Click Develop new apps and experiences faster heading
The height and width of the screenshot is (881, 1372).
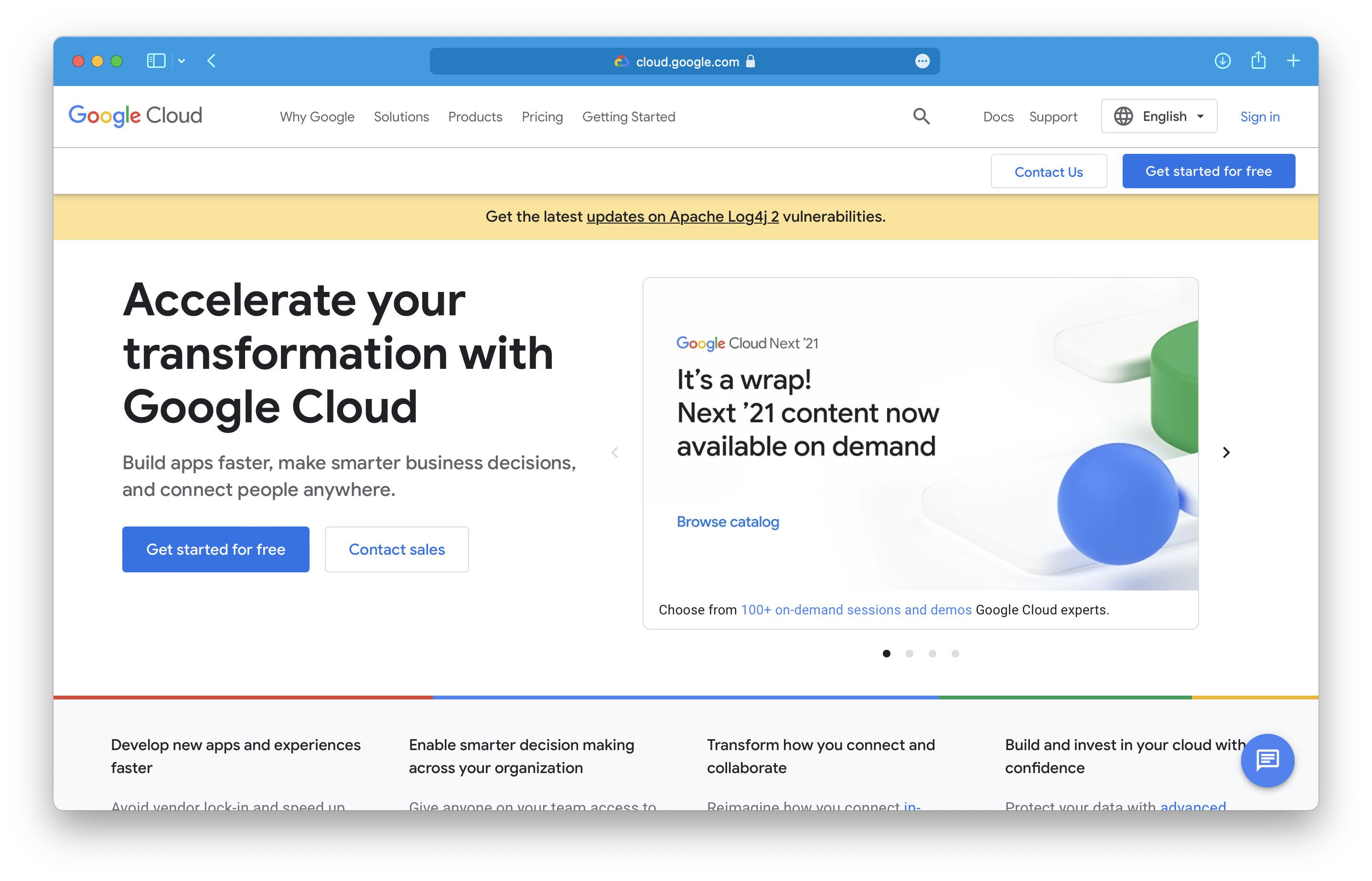[236, 756]
